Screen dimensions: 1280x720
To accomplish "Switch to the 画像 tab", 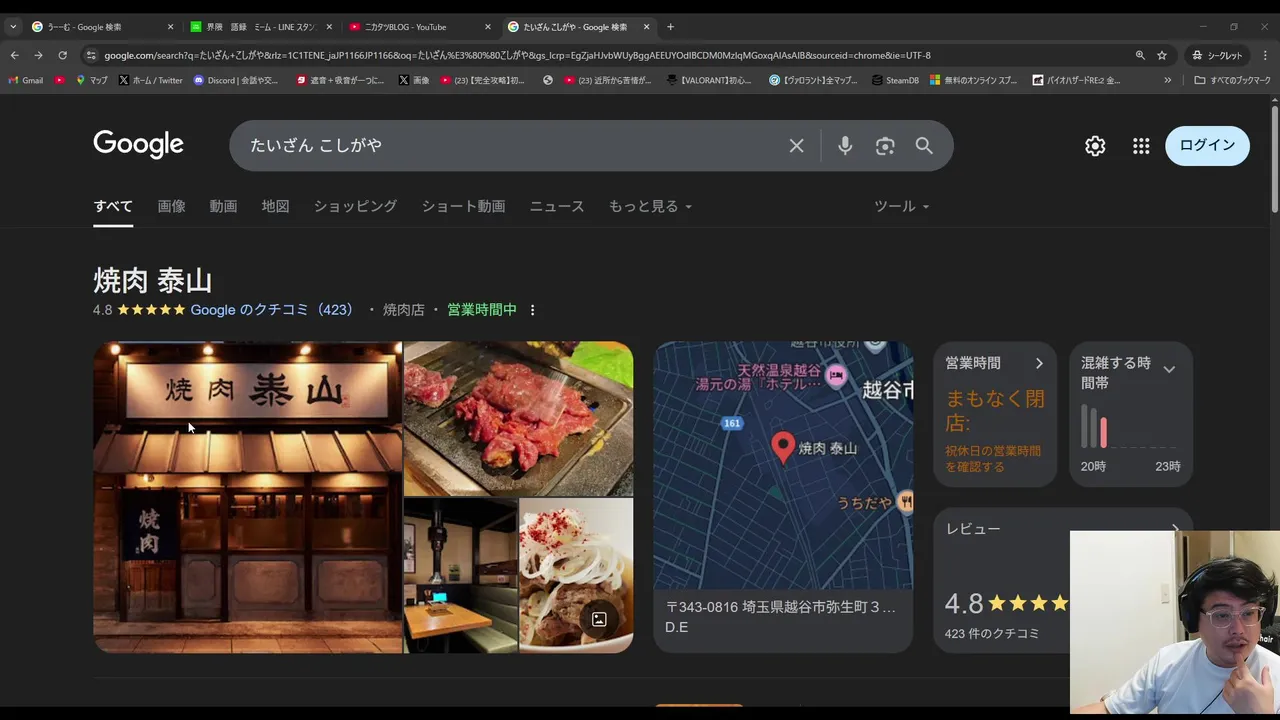I will coord(171,206).
